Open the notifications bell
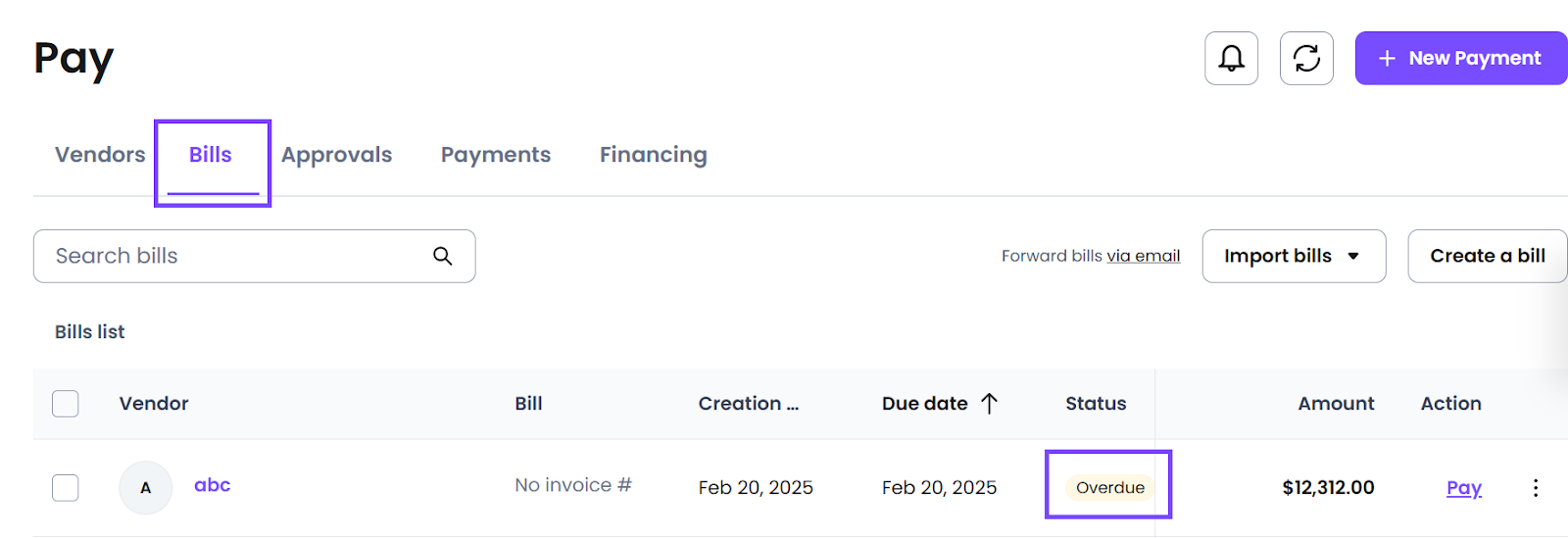 point(1231,58)
